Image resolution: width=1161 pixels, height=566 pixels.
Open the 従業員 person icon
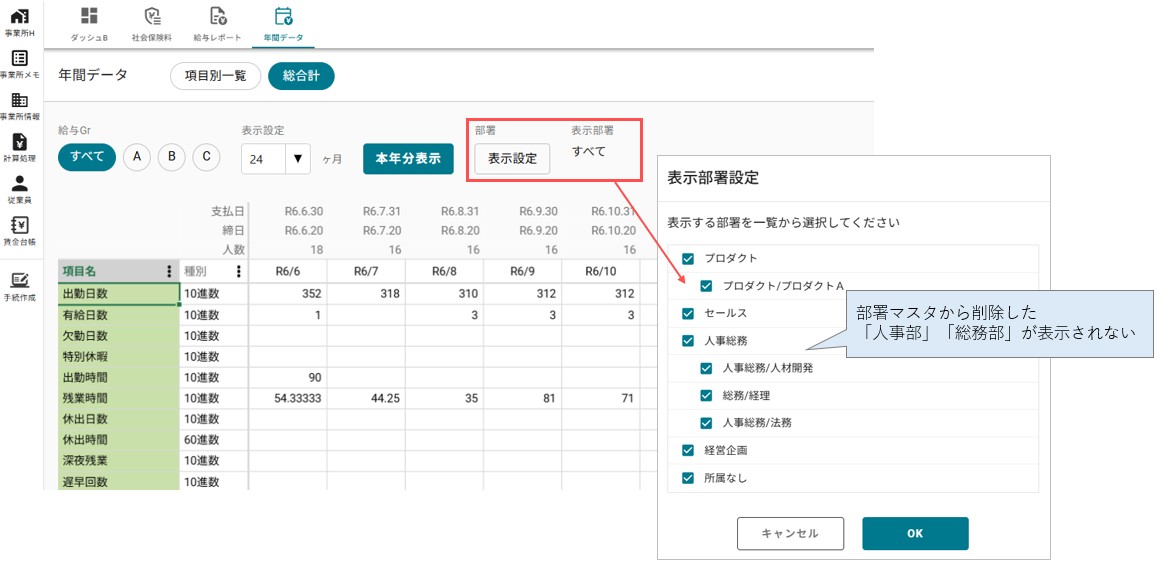point(20,184)
